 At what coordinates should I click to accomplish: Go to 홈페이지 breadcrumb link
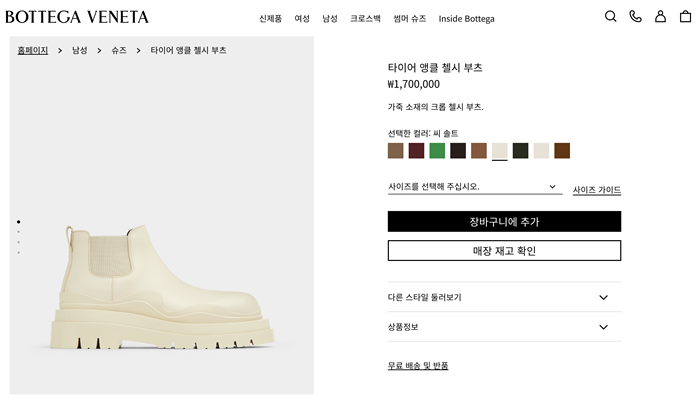33,50
